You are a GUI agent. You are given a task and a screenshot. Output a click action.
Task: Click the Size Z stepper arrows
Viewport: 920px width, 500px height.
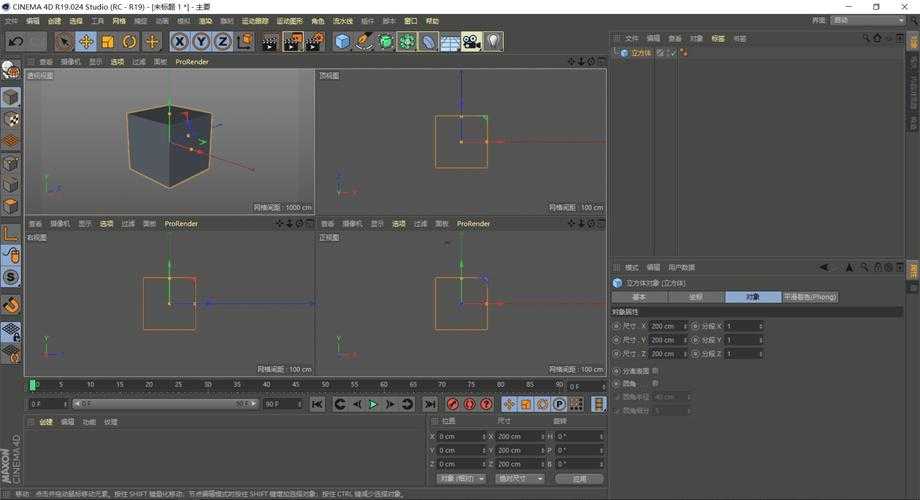[685, 354]
